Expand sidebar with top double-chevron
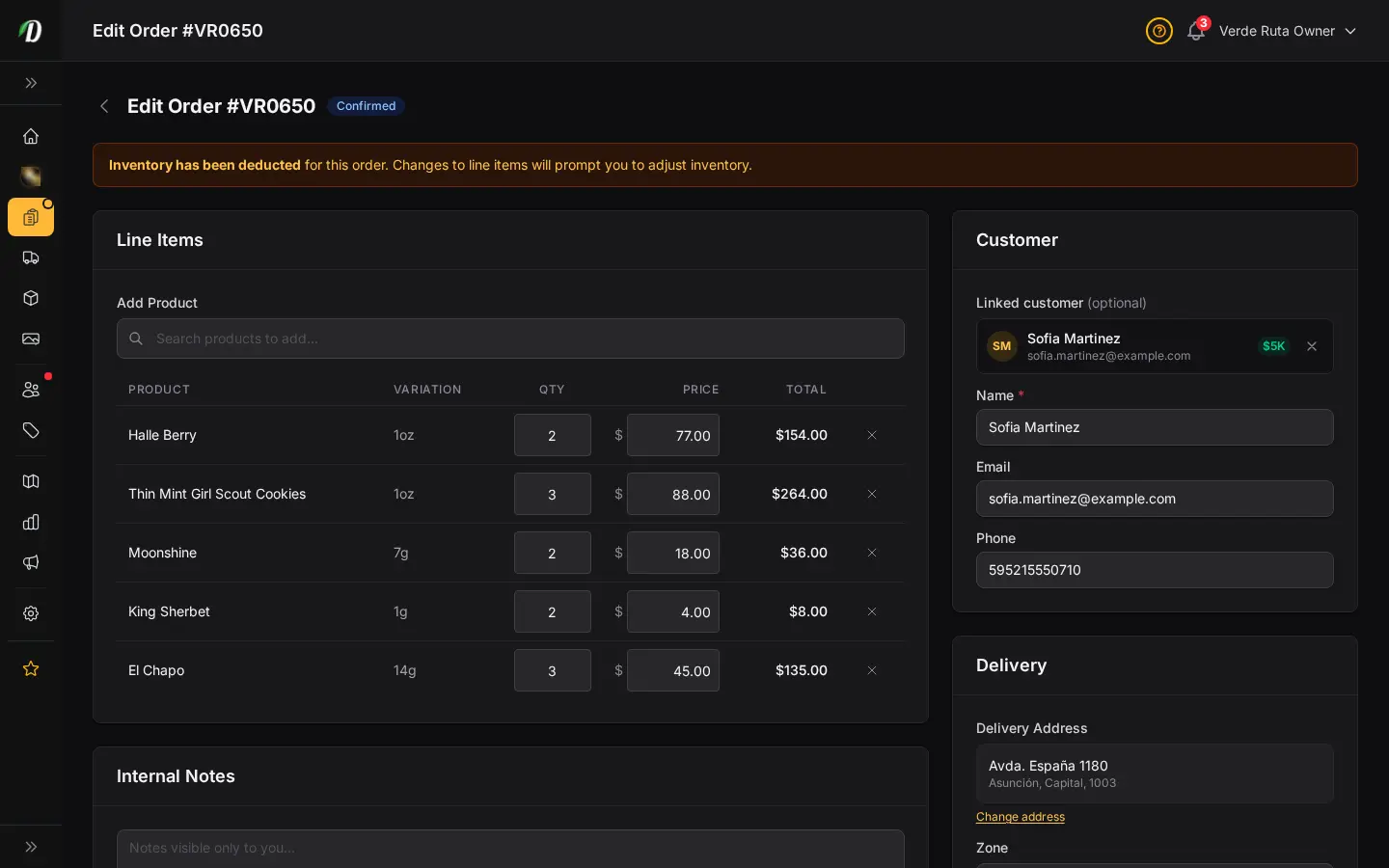1389x868 pixels. click(x=31, y=83)
